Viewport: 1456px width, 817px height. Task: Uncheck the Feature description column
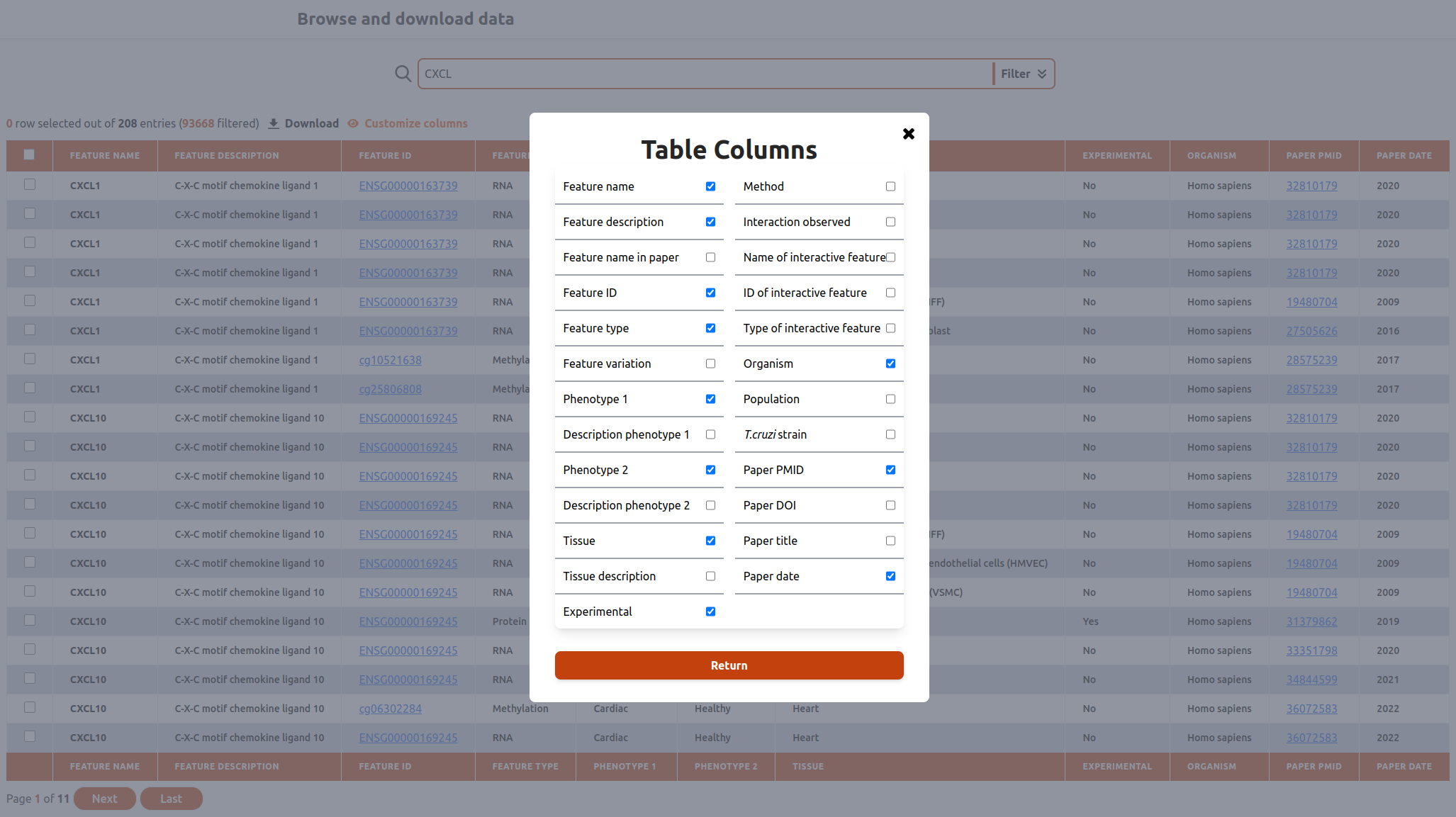tap(710, 222)
